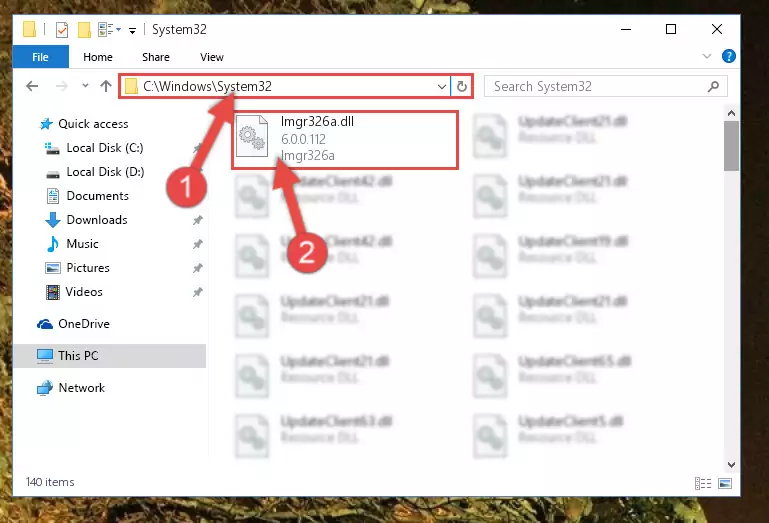Go back to the previous folder

[32, 86]
